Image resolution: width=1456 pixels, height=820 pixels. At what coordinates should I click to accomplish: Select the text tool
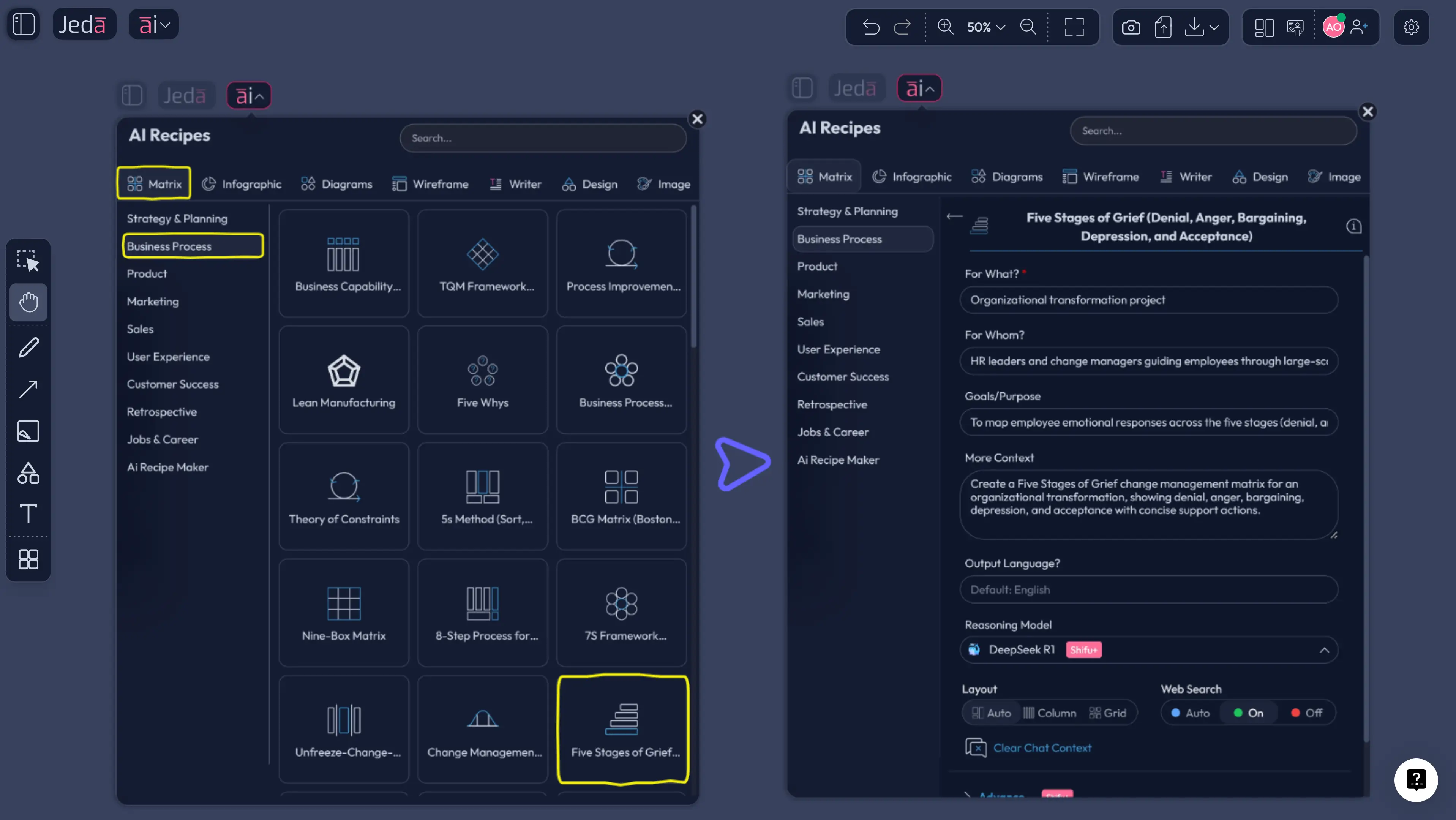tap(28, 514)
